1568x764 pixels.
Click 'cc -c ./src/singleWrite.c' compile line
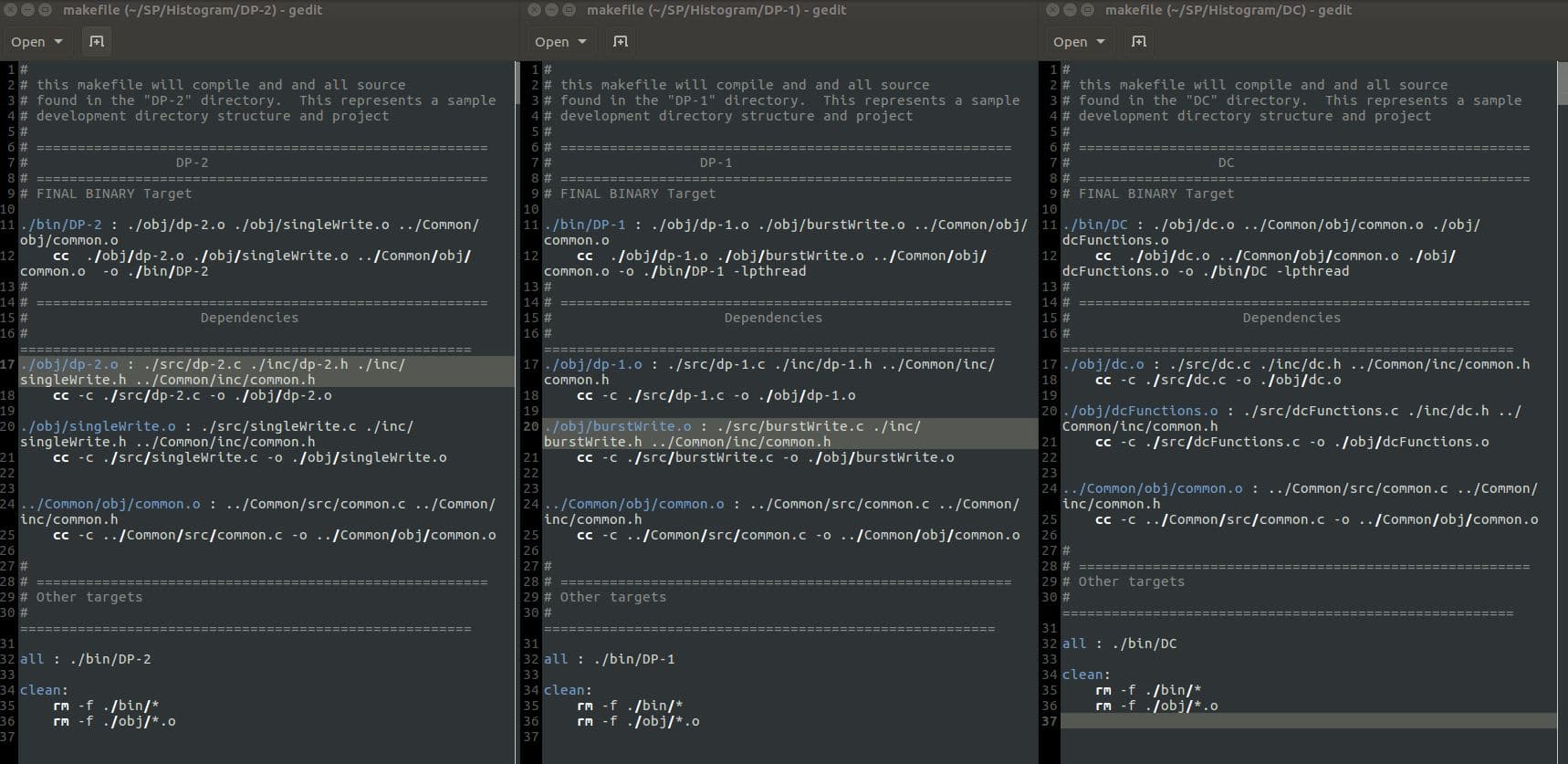[250, 457]
